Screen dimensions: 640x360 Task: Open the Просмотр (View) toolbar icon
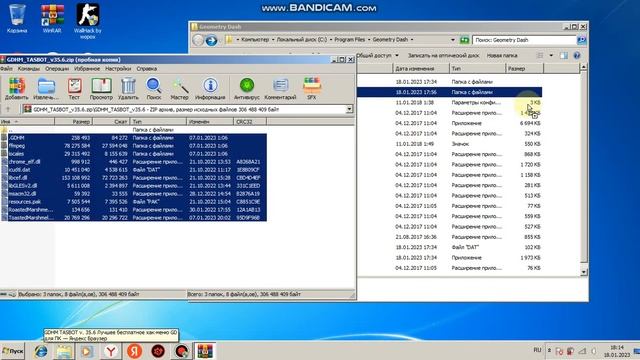pyautogui.click(x=101, y=89)
